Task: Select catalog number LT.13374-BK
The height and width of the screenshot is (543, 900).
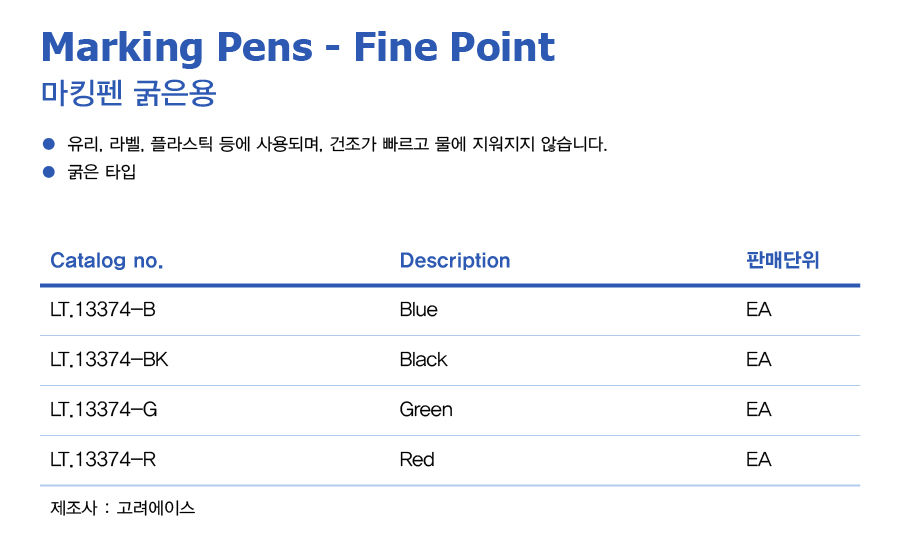Action: coord(109,360)
